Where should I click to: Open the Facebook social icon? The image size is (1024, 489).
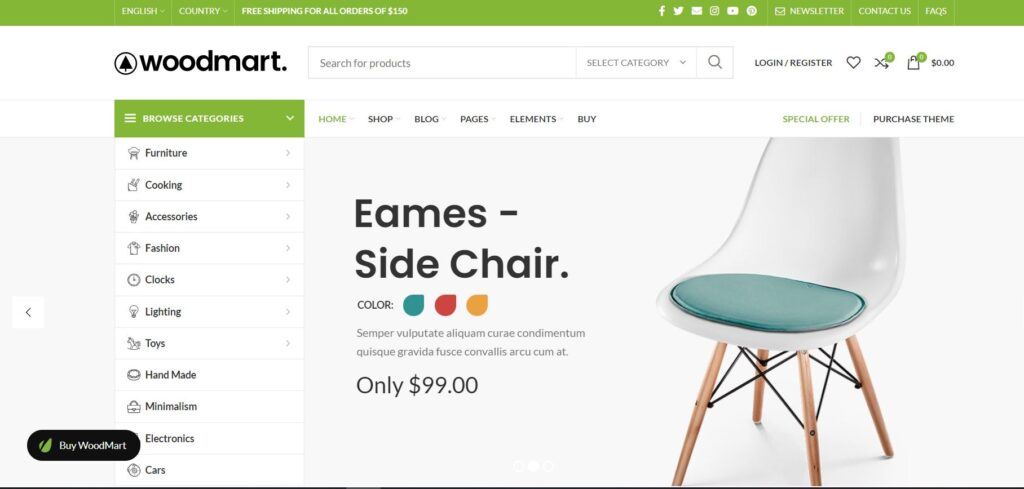click(662, 11)
